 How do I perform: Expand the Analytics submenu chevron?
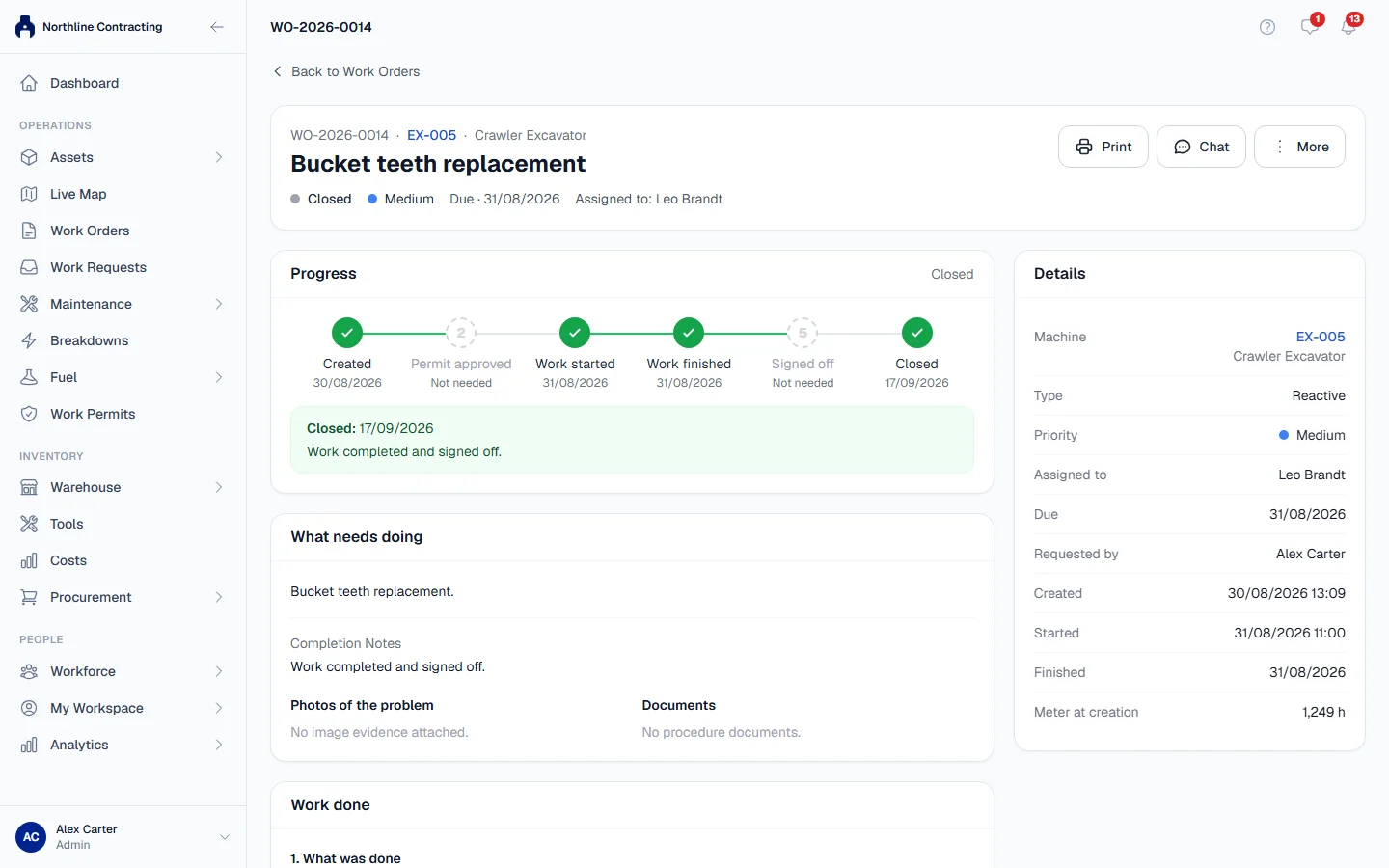pos(219,745)
